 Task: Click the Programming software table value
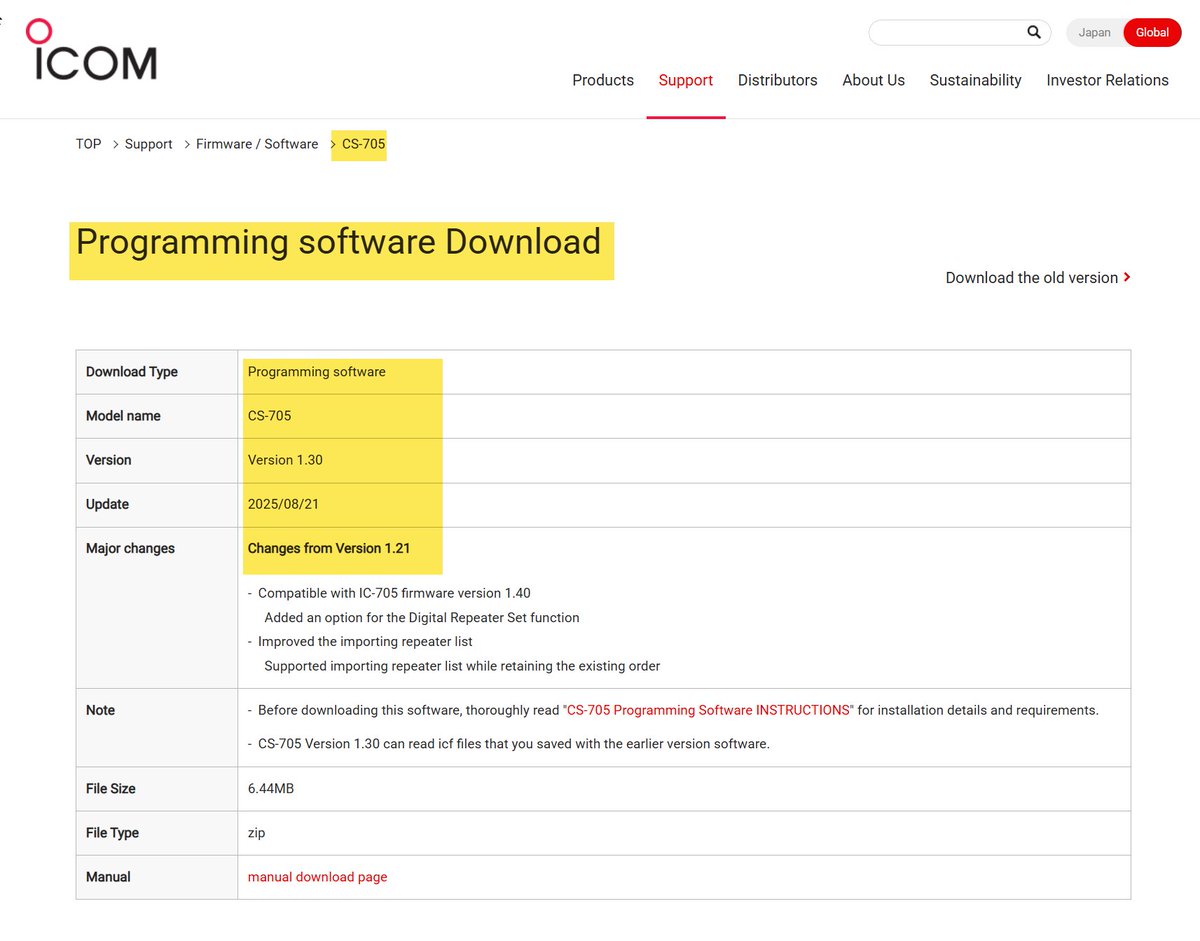tap(316, 372)
